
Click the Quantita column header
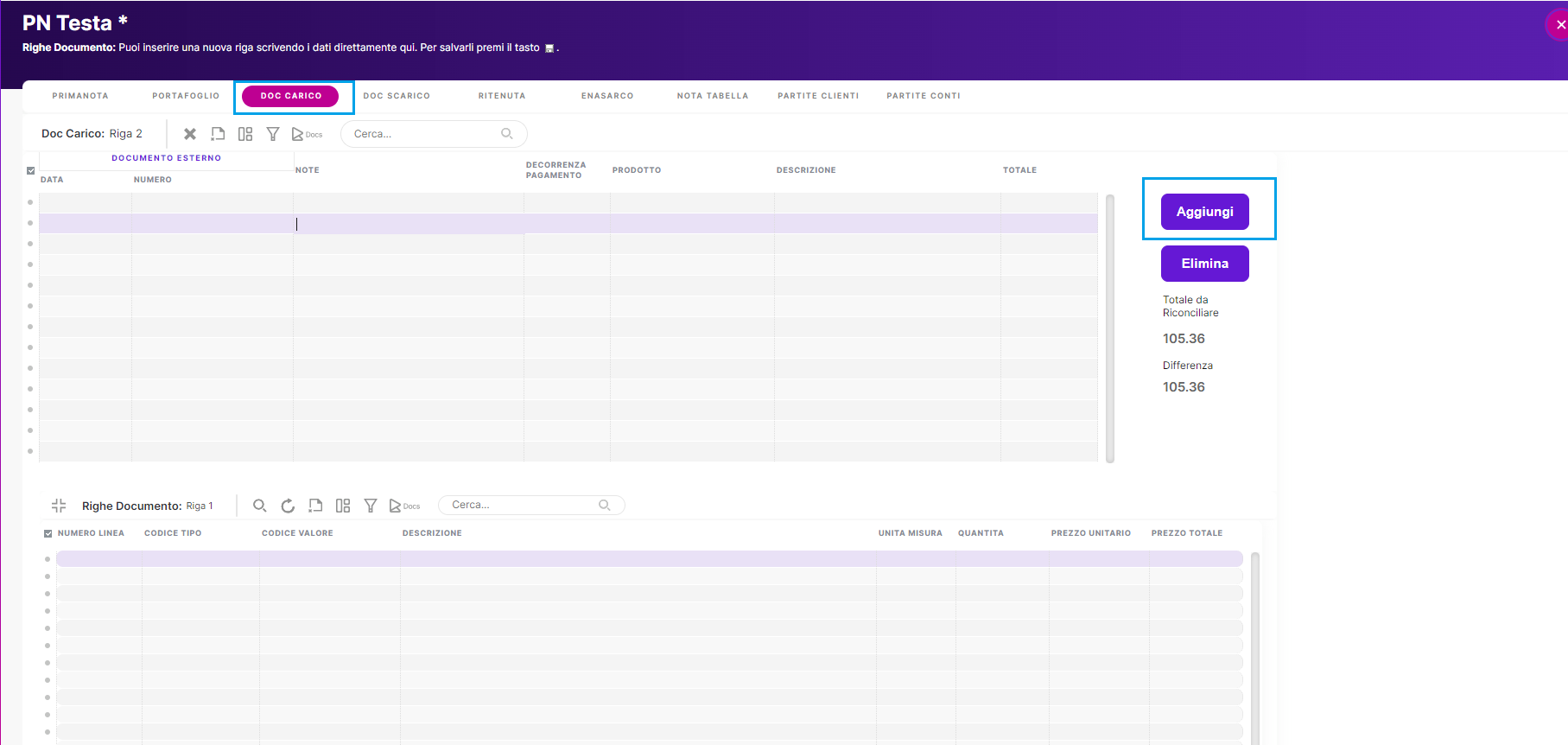coord(981,533)
